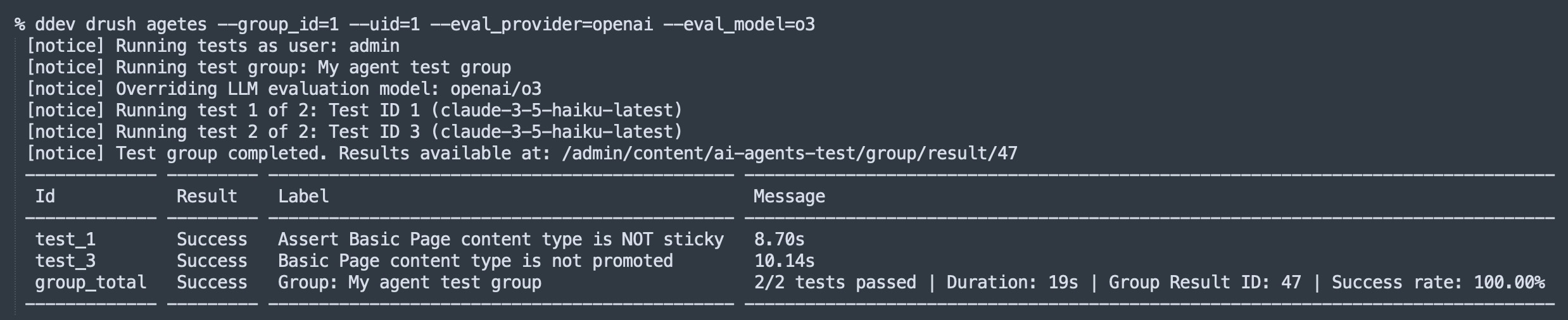This screenshot has width=1568, height=320.
Task: Click the 'Basic Page content type is not promoted' label
Action: pos(475,261)
